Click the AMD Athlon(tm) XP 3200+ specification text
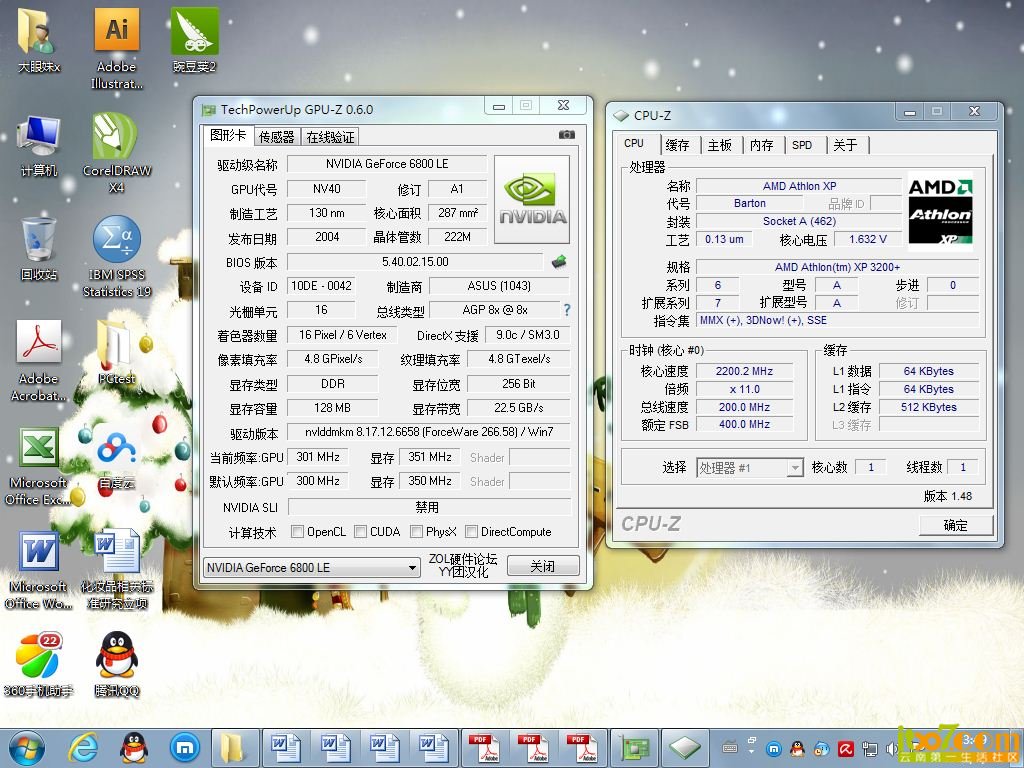The image size is (1024, 768). pos(837,267)
